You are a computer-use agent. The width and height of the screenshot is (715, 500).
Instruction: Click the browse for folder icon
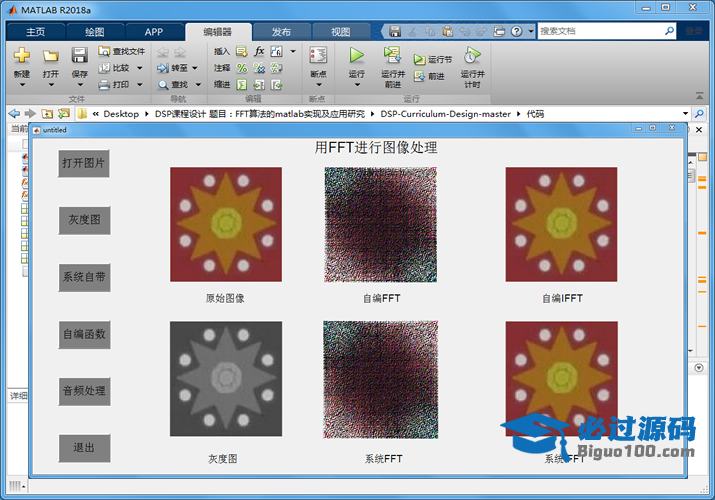point(64,113)
